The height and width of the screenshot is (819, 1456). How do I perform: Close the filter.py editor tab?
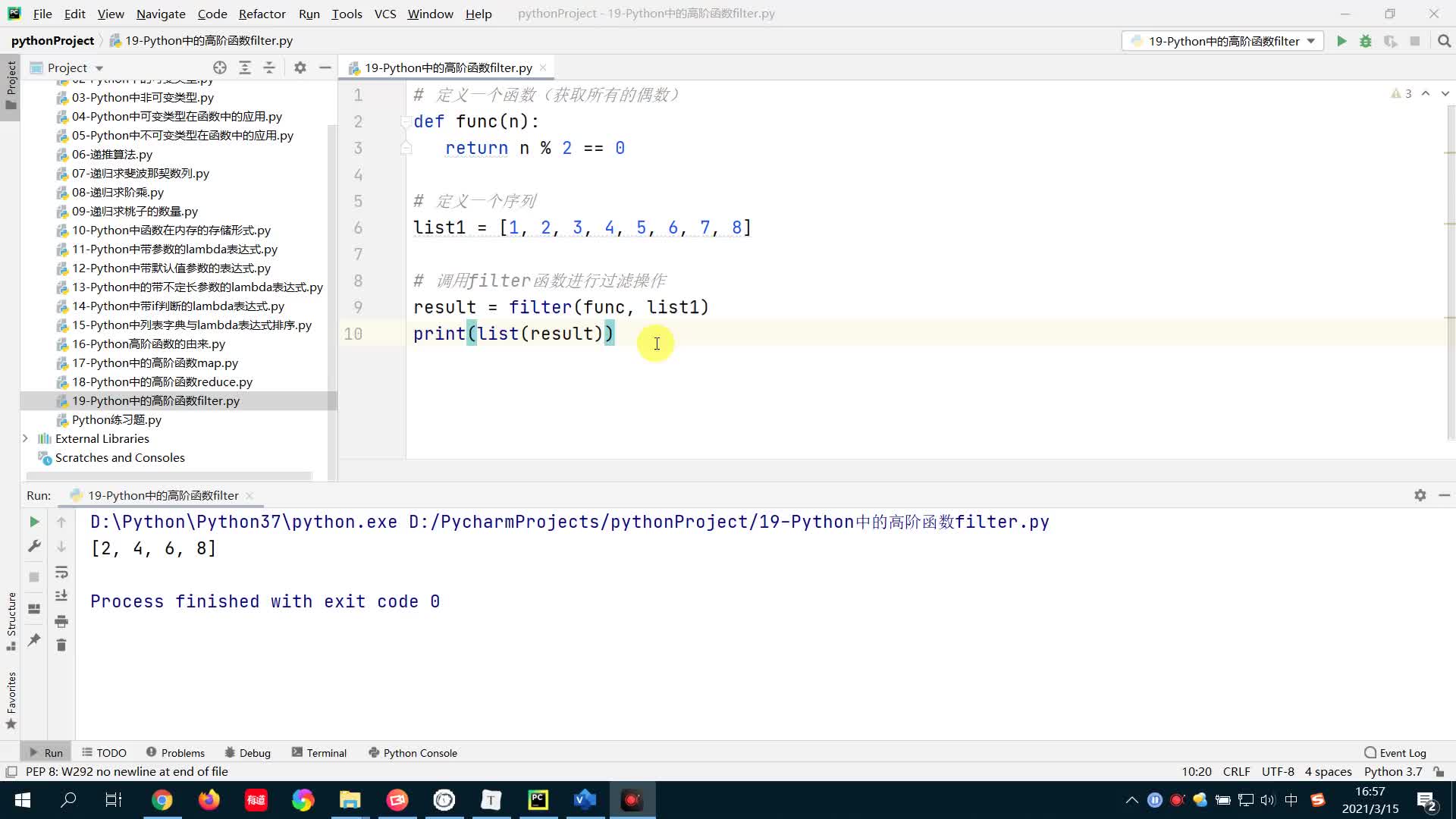[x=543, y=67]
